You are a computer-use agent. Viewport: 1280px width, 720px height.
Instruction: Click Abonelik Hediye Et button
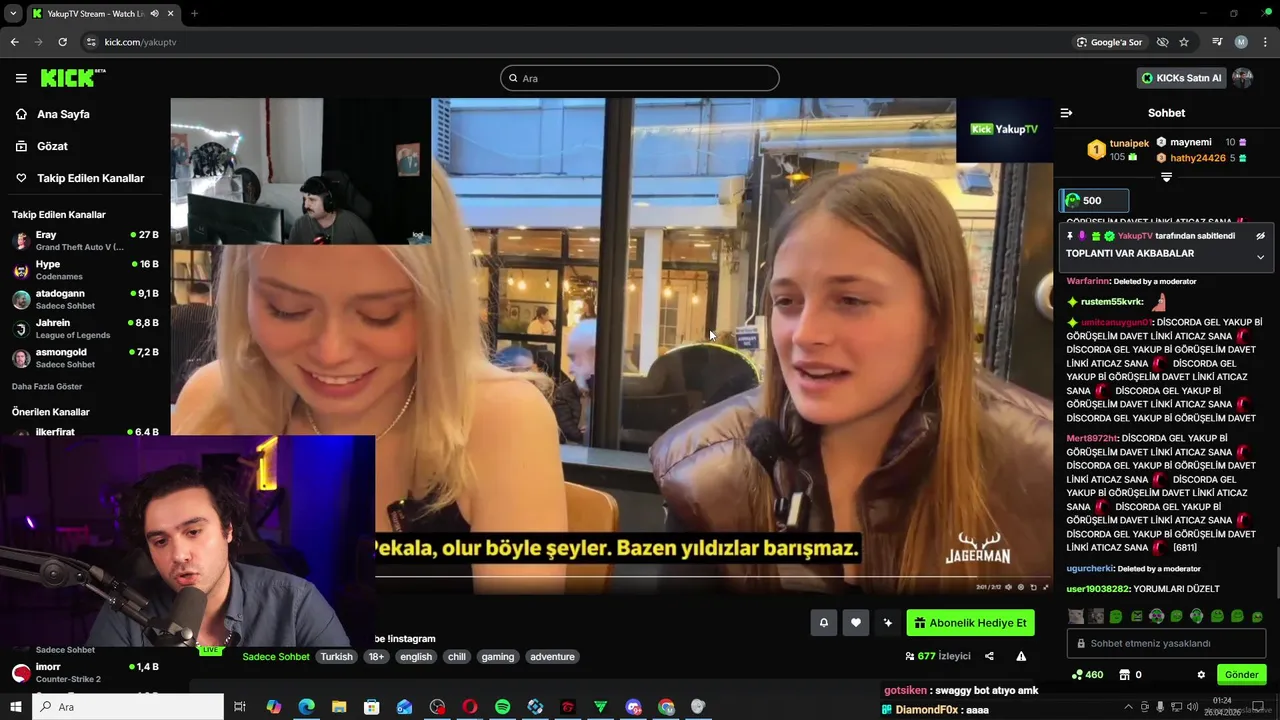970,623
